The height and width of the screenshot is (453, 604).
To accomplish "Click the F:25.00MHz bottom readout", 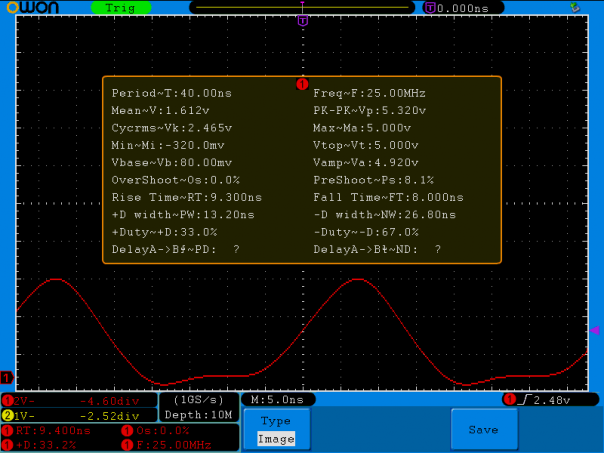I will point(167,445).
